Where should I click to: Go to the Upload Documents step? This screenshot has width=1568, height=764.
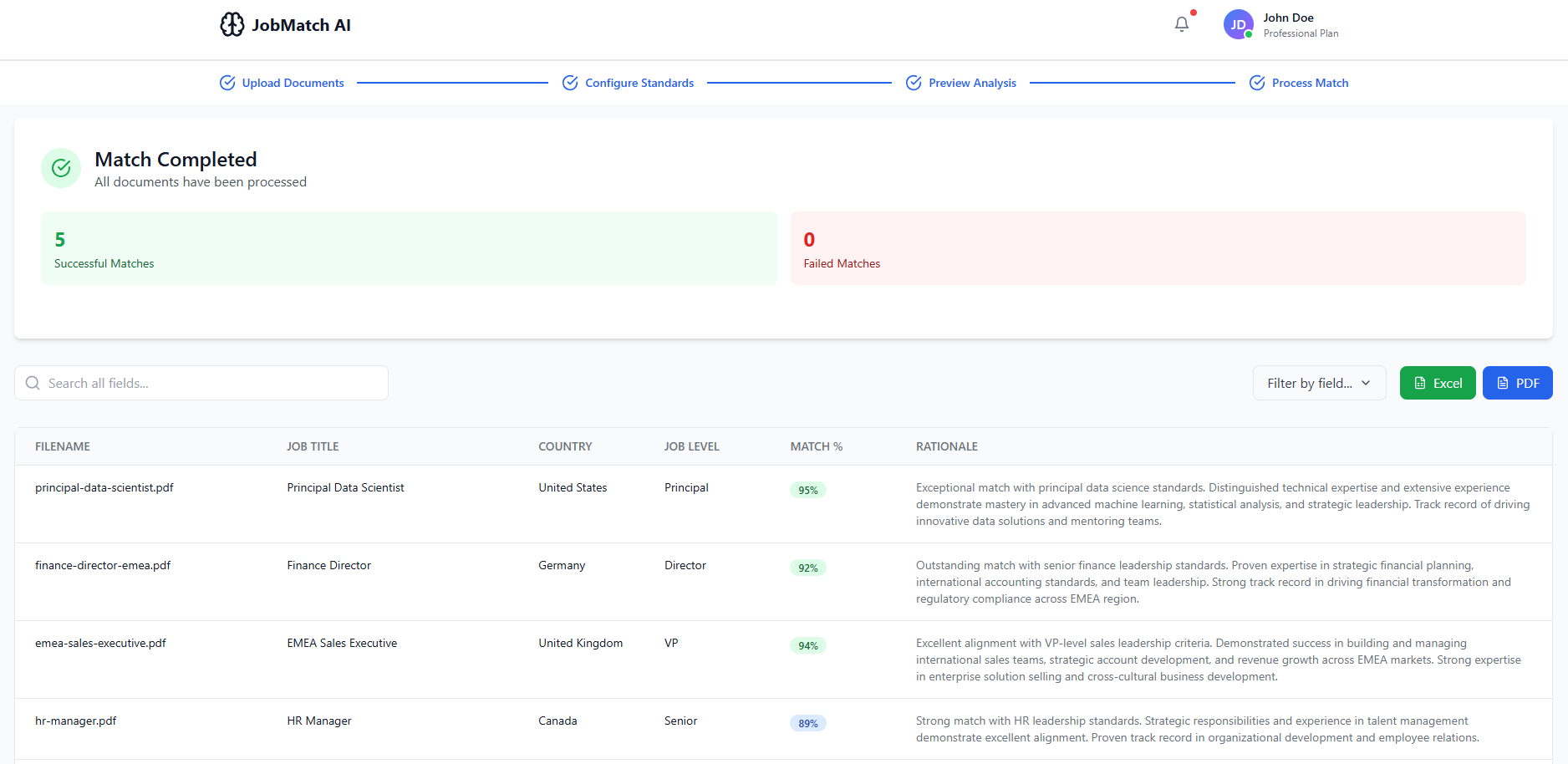(x=293, y=83)
